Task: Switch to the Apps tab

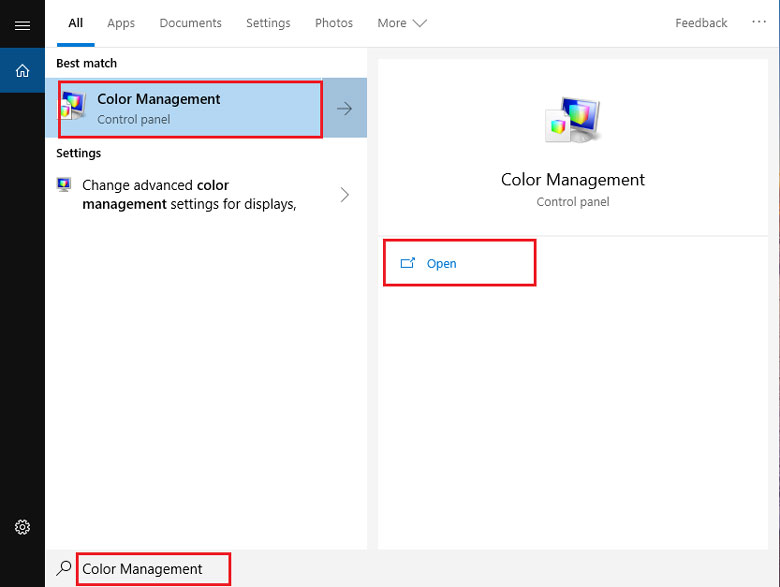Action: (x=121, y=23)
